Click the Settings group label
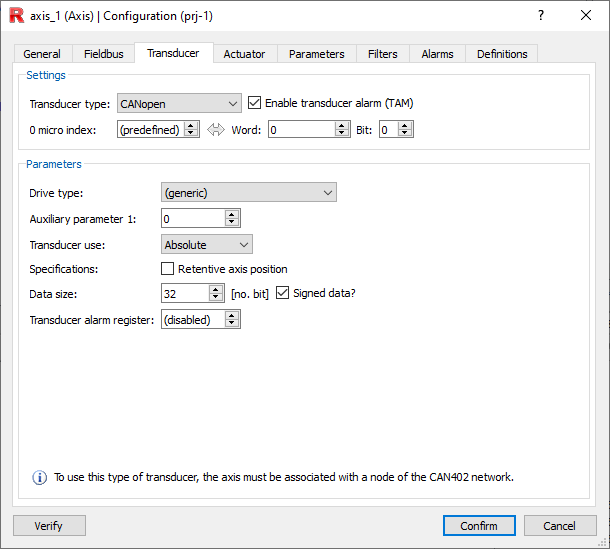This screenshot has height=549, width=610. [x=46, y=75]
